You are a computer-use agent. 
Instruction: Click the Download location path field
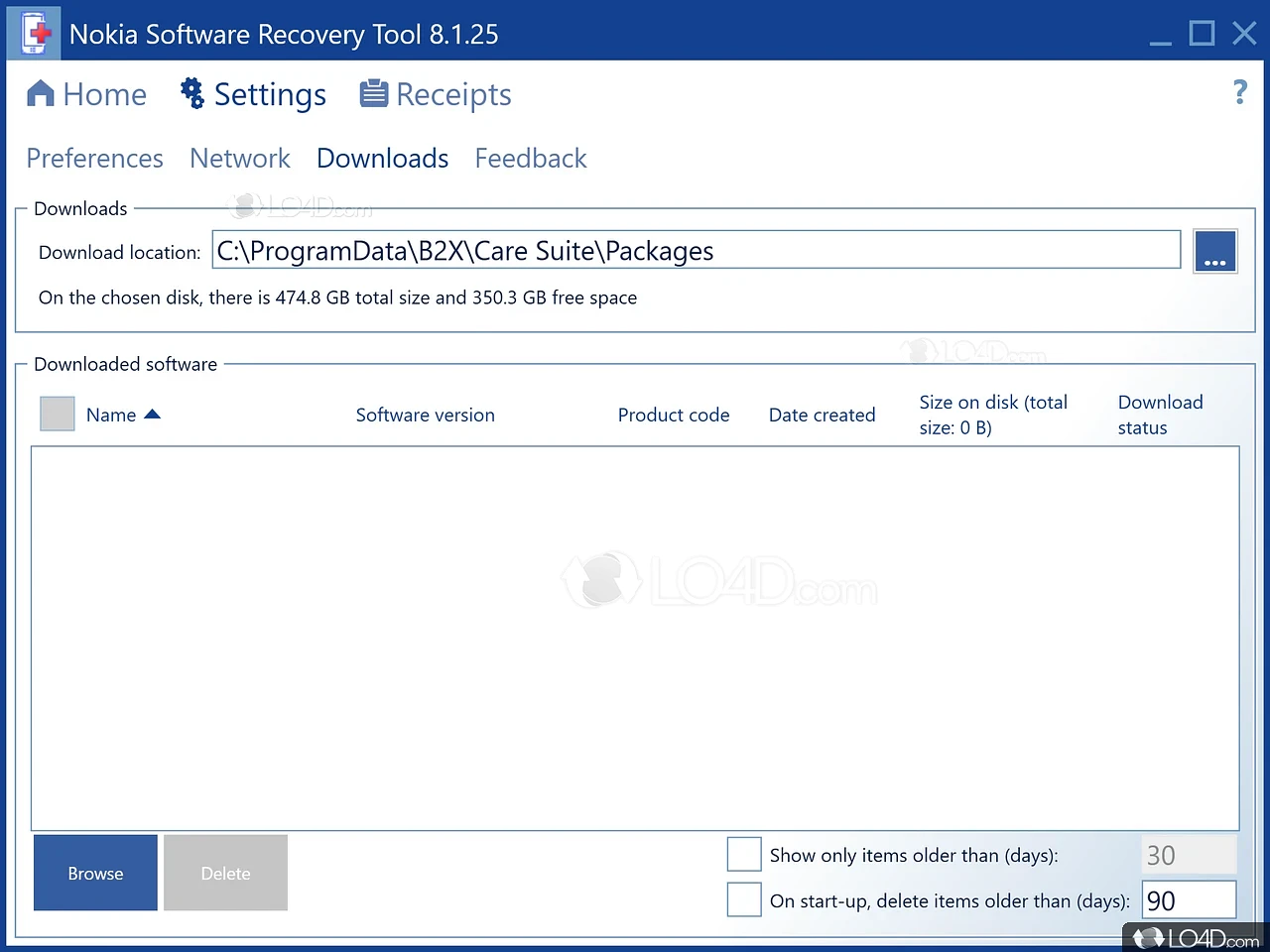click(x=697, y=251)
